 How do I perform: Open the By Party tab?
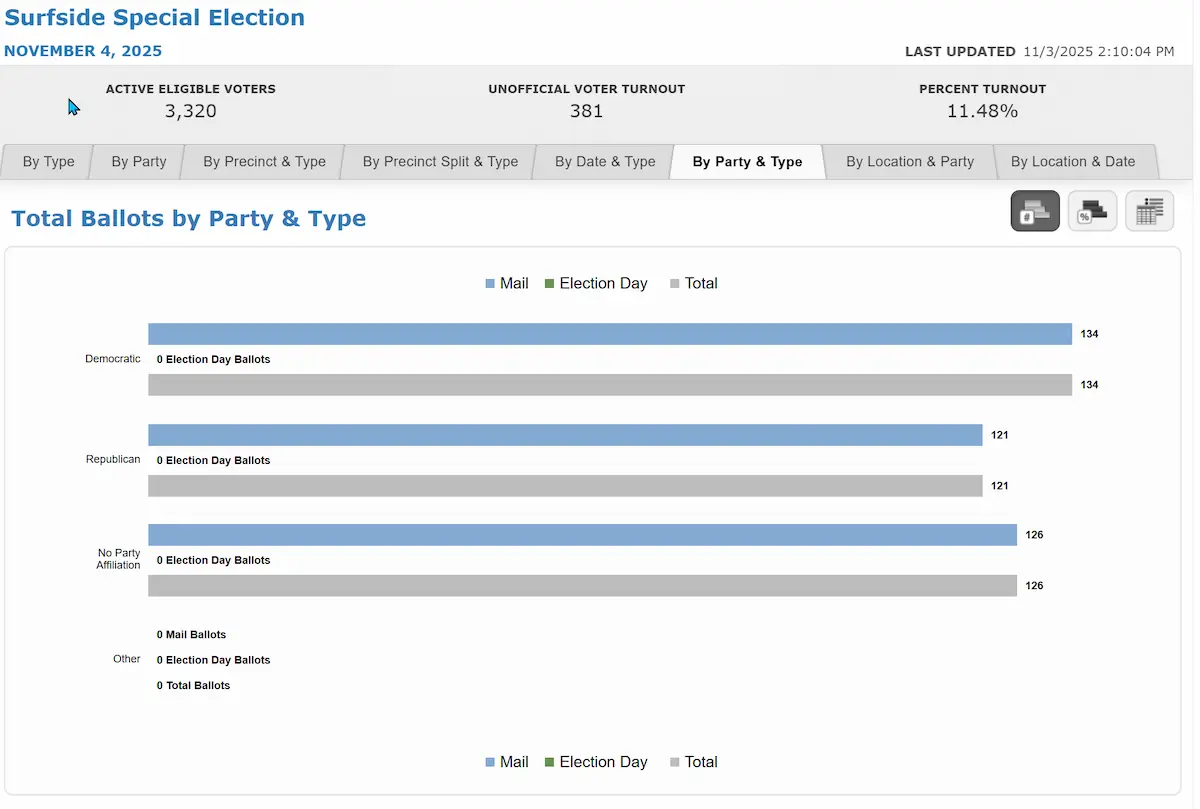pos(139,162)
